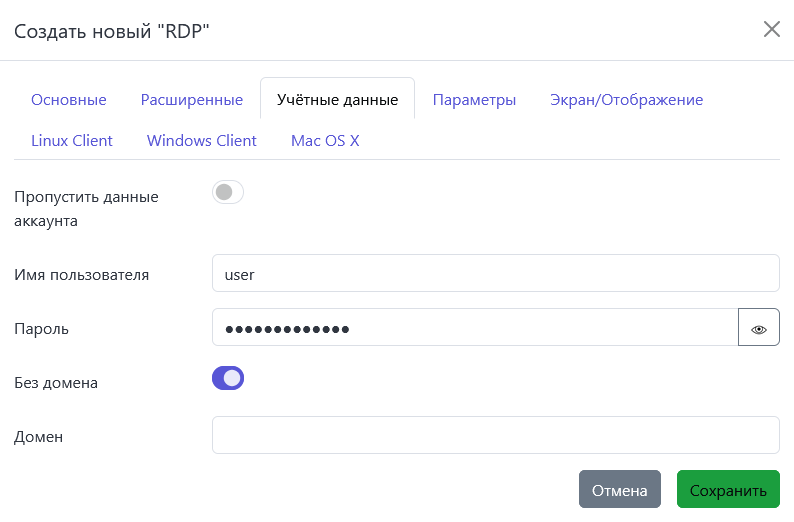Close the create new RDP dialog
794x522 pixels.
771,29
